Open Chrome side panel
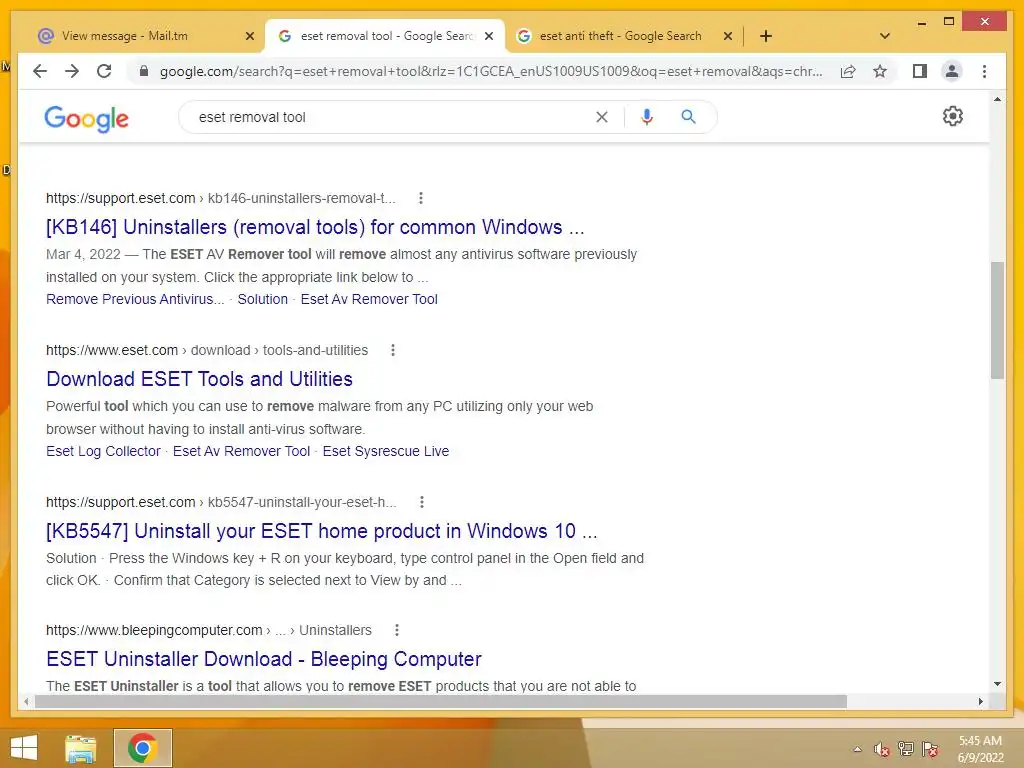This screenshot has width=1024, height=768. coord(920,71)
